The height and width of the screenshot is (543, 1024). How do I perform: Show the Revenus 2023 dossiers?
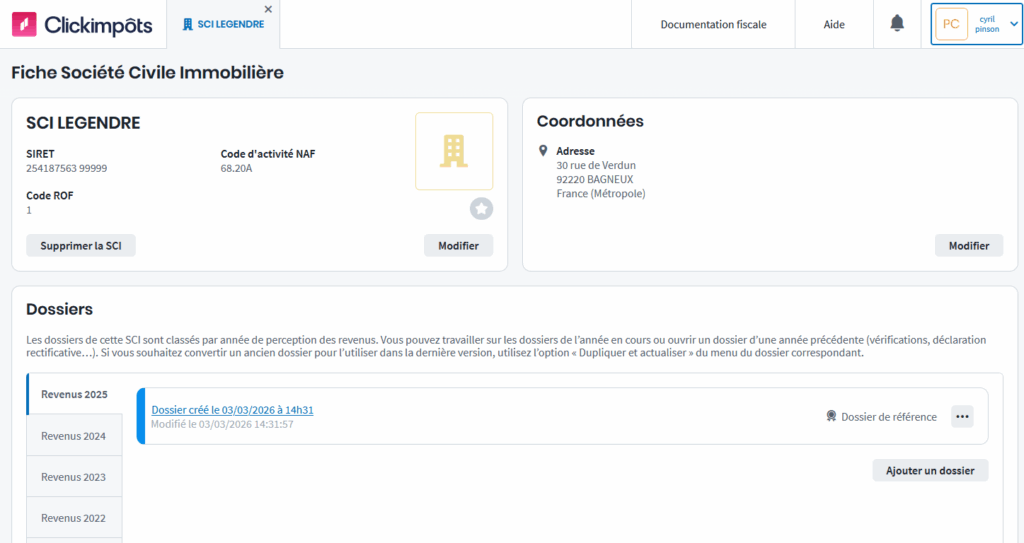coord(74,477)
